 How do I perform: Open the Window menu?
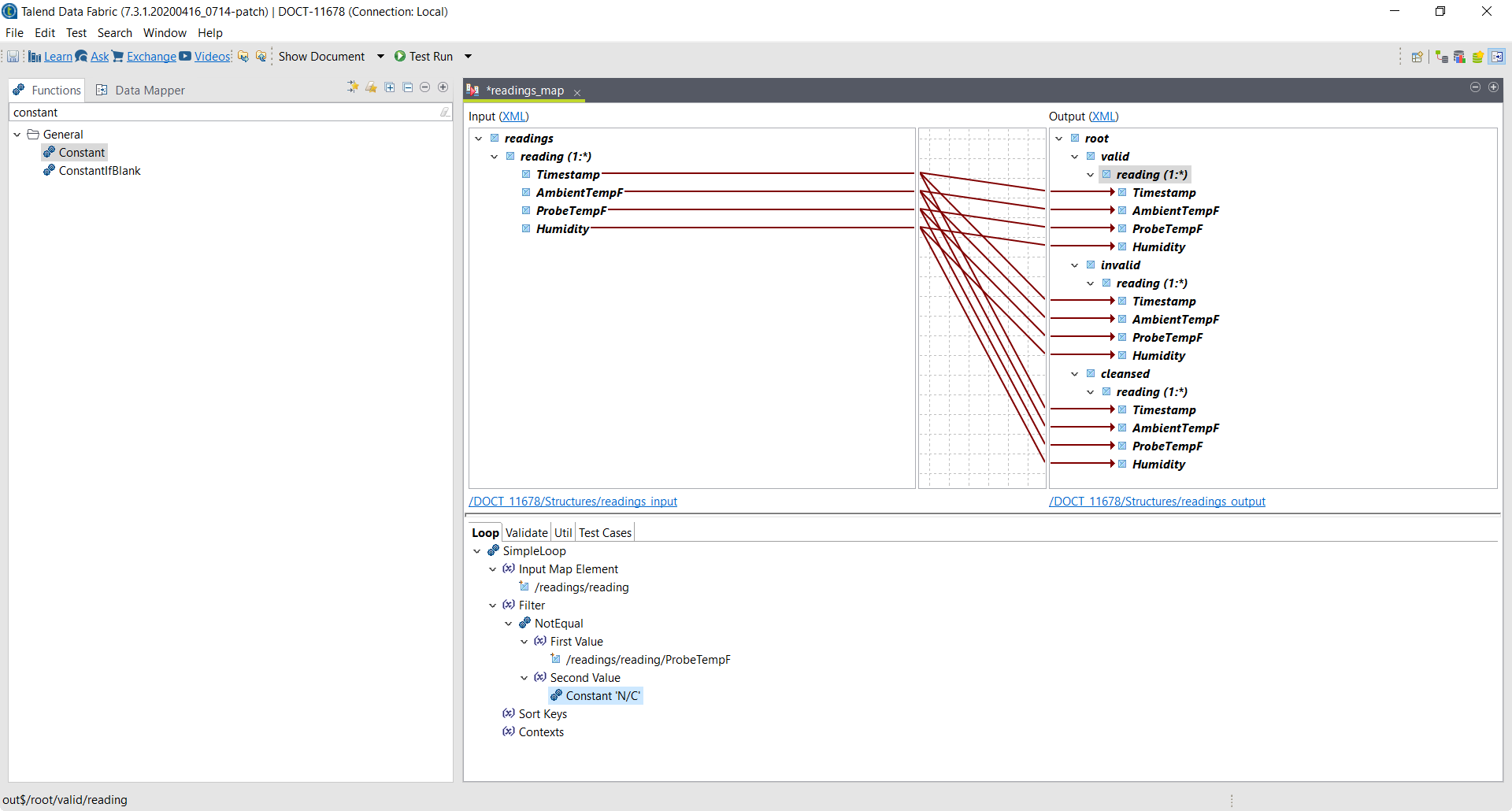pos(165,33)
